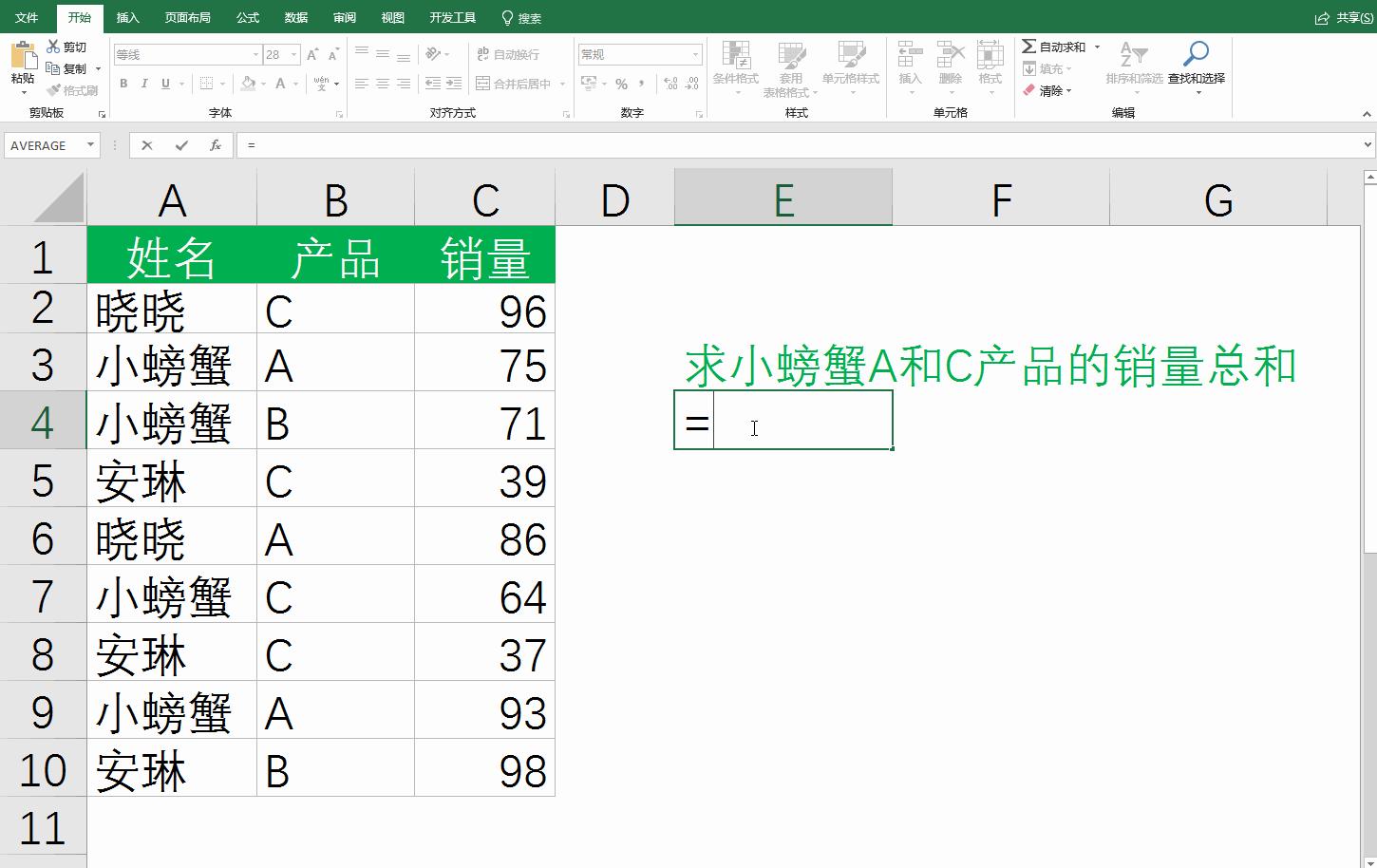Open the 数据 ribbon tab
Image resolution: width=1377 pixels, height=868 pixels.
tap(294, 16)
